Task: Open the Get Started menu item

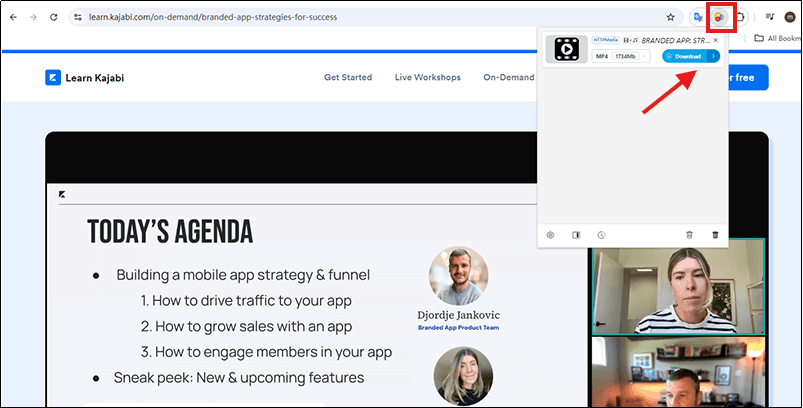Action: point(348,77)
